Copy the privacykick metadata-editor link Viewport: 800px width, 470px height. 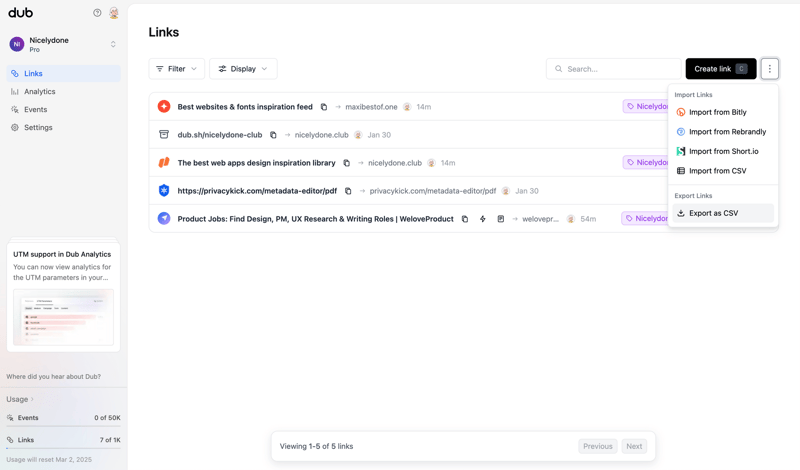pos(348,191)
